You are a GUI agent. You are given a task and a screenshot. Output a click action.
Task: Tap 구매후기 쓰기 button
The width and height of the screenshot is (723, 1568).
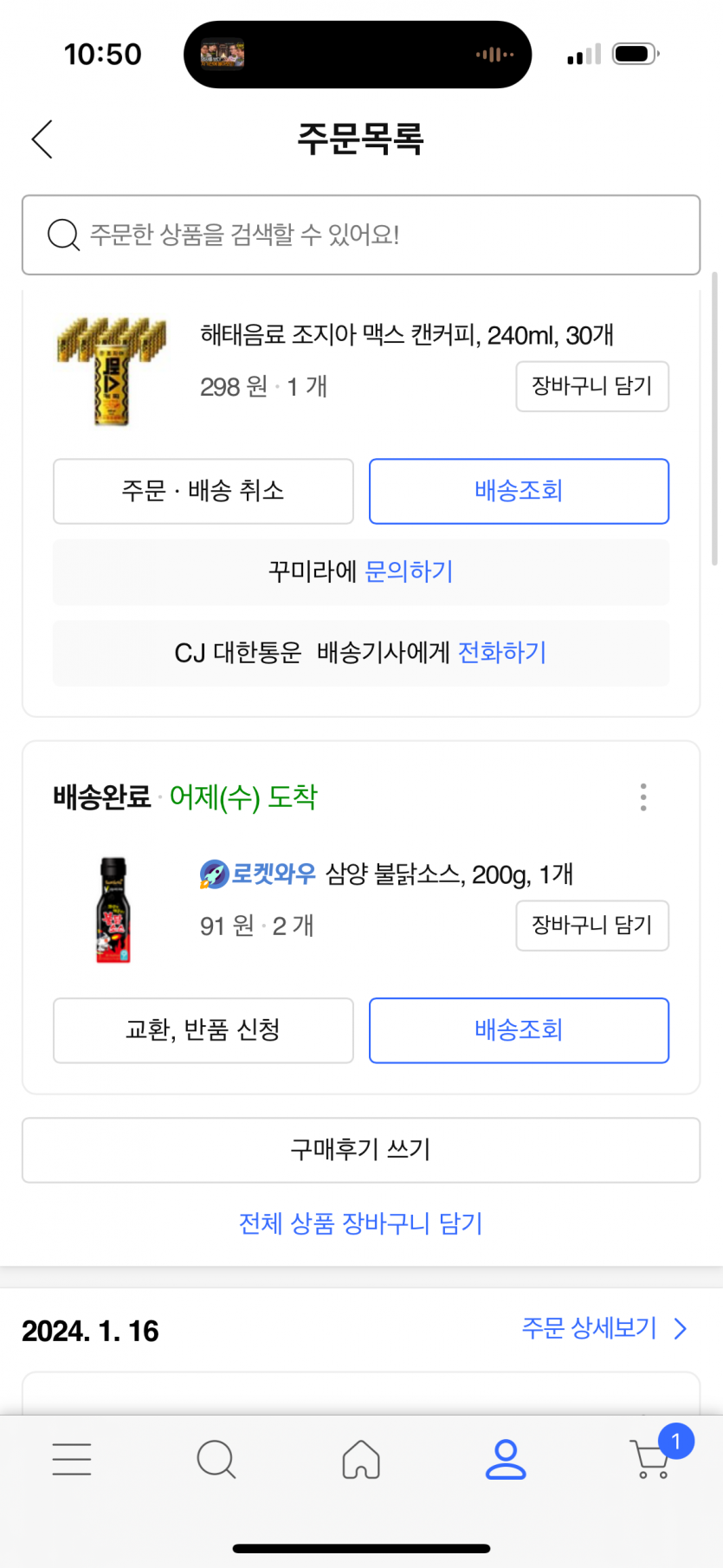click(361, 1150)
